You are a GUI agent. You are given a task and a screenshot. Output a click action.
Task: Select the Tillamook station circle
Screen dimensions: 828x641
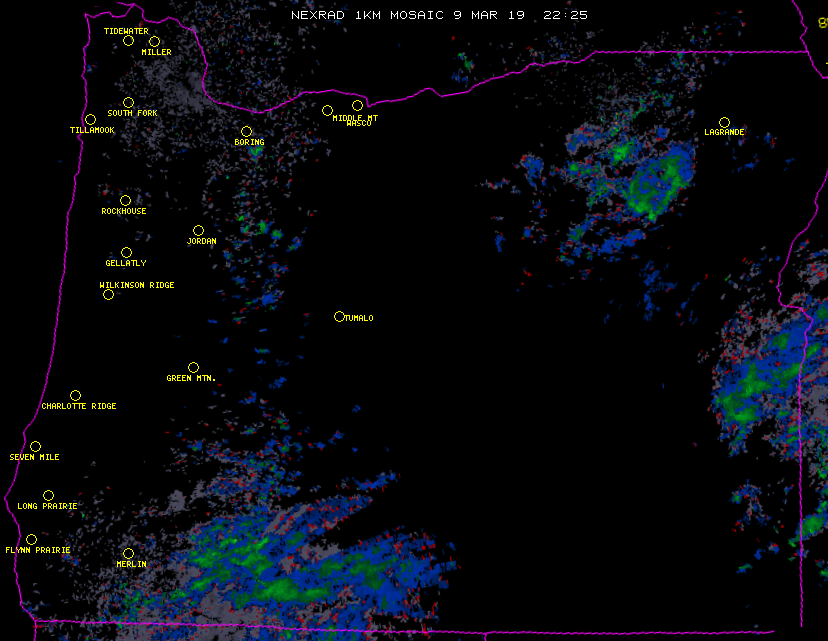click(90, 120)
